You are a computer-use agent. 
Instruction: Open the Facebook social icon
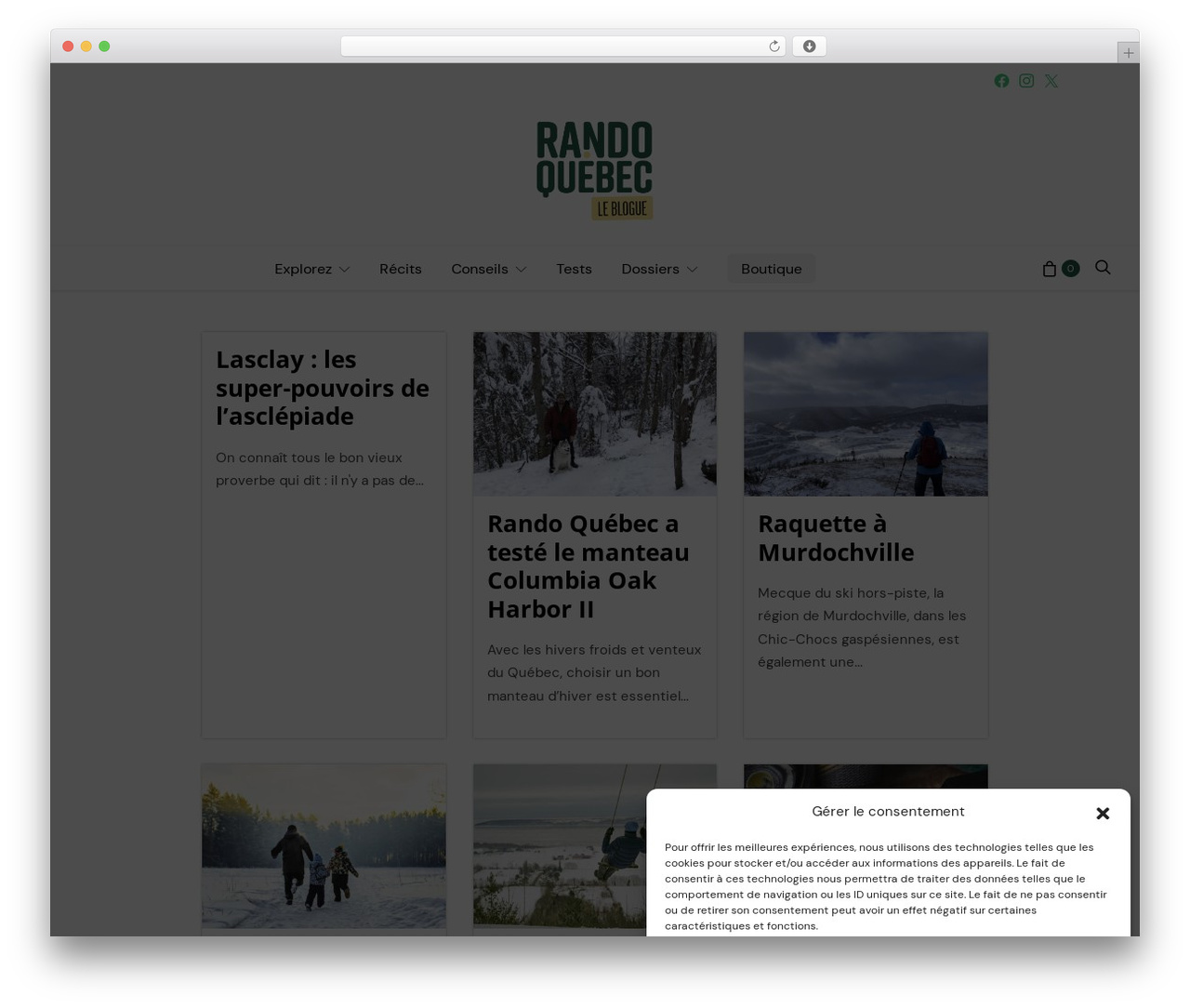tap(1001, 81)
